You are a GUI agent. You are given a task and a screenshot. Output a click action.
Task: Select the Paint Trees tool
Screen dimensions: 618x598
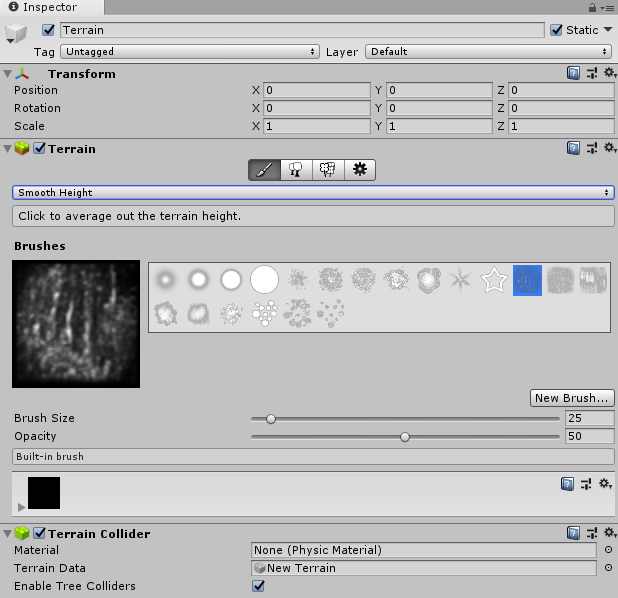[296, 170]
